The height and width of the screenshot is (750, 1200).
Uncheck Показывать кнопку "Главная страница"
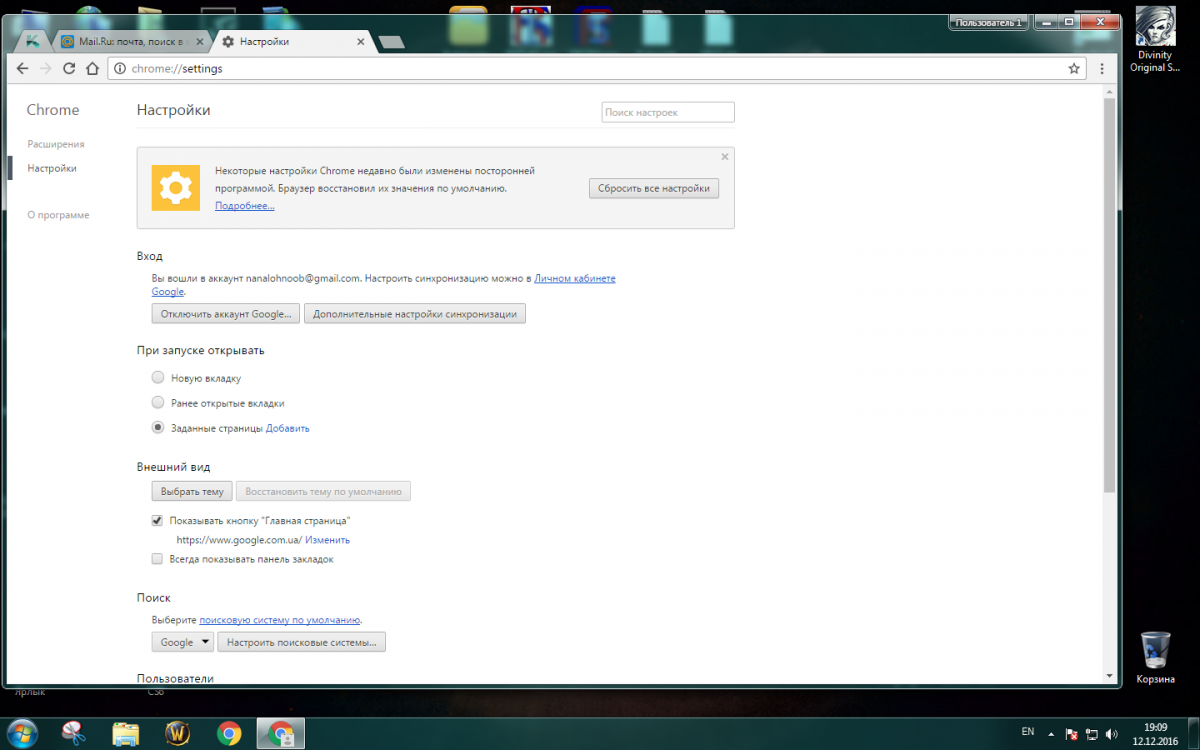tap(157, 520)
